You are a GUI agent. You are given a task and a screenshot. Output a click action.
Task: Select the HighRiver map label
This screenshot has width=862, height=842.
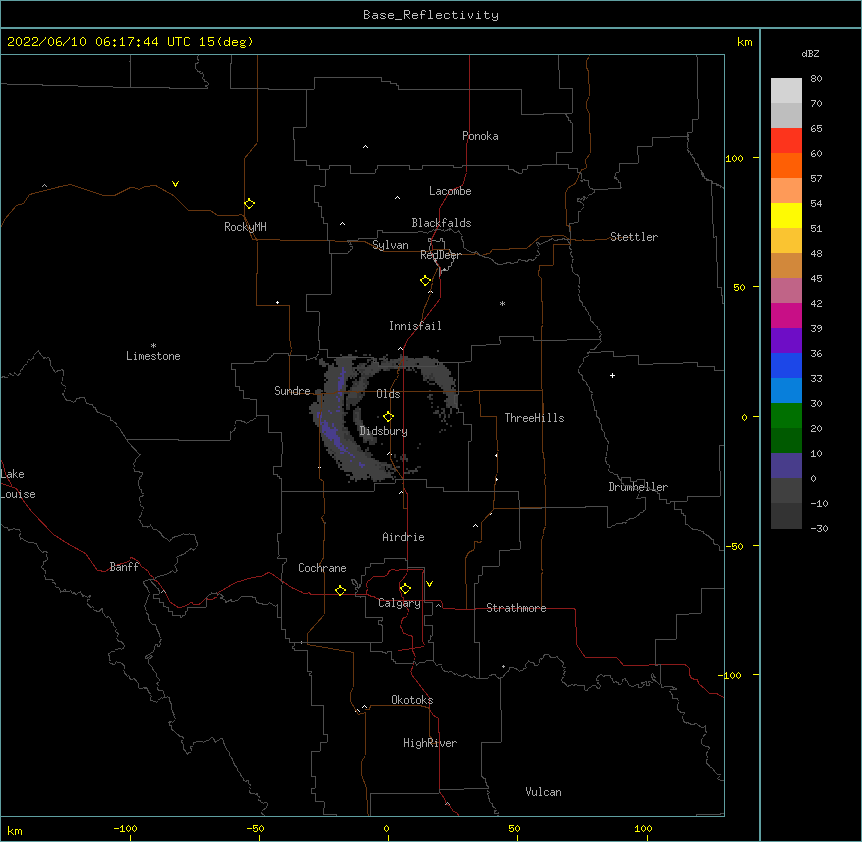[430, 743]
